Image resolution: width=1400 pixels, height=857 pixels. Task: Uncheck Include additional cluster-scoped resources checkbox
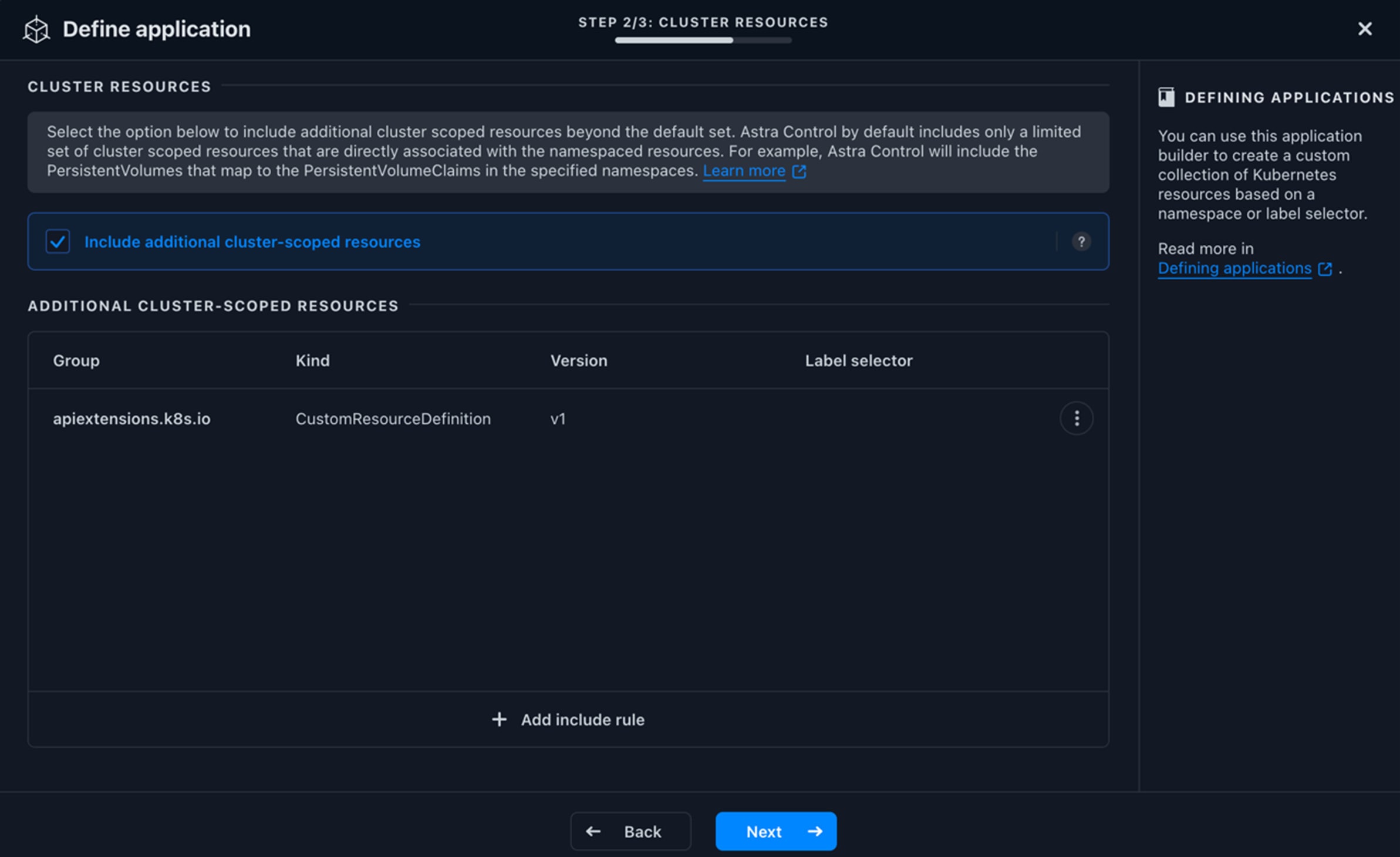coord(58,241)
